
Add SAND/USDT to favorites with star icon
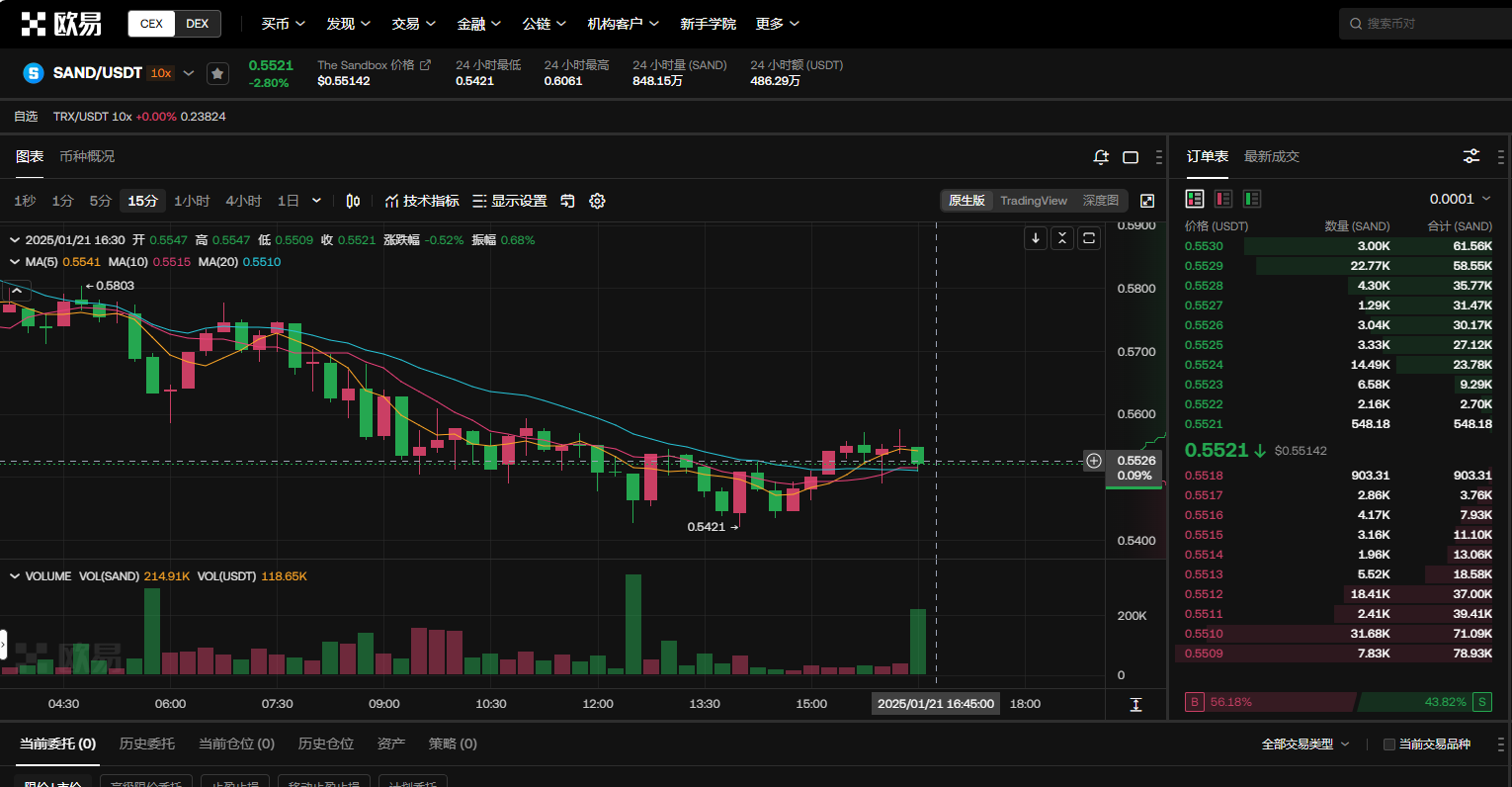(217, 73)
